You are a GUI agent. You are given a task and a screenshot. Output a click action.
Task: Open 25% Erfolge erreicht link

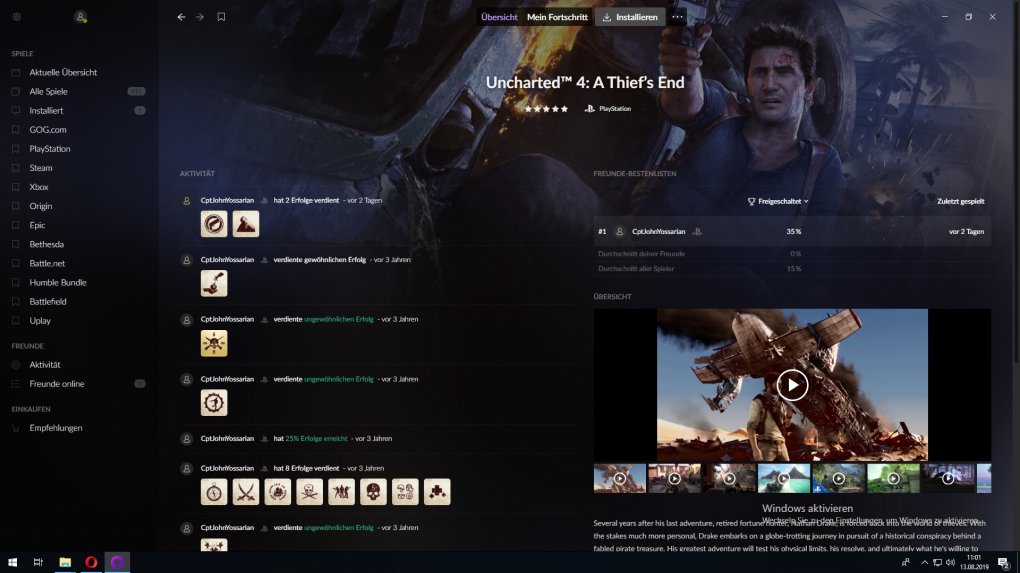click(x=316, y=438)
